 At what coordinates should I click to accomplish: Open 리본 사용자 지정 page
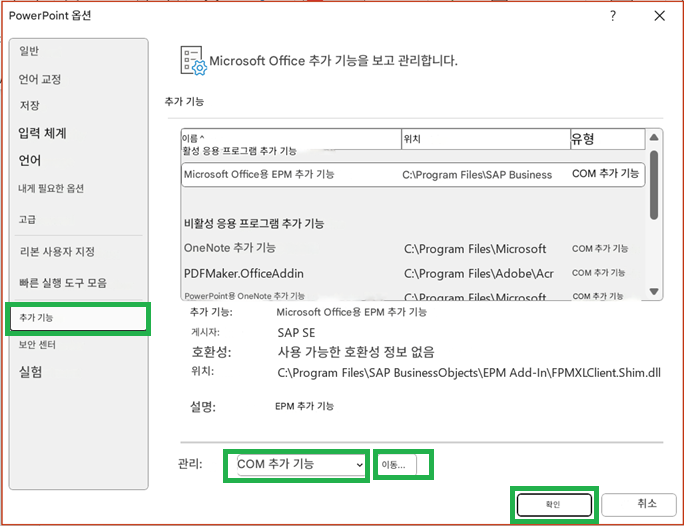[57, 251]
